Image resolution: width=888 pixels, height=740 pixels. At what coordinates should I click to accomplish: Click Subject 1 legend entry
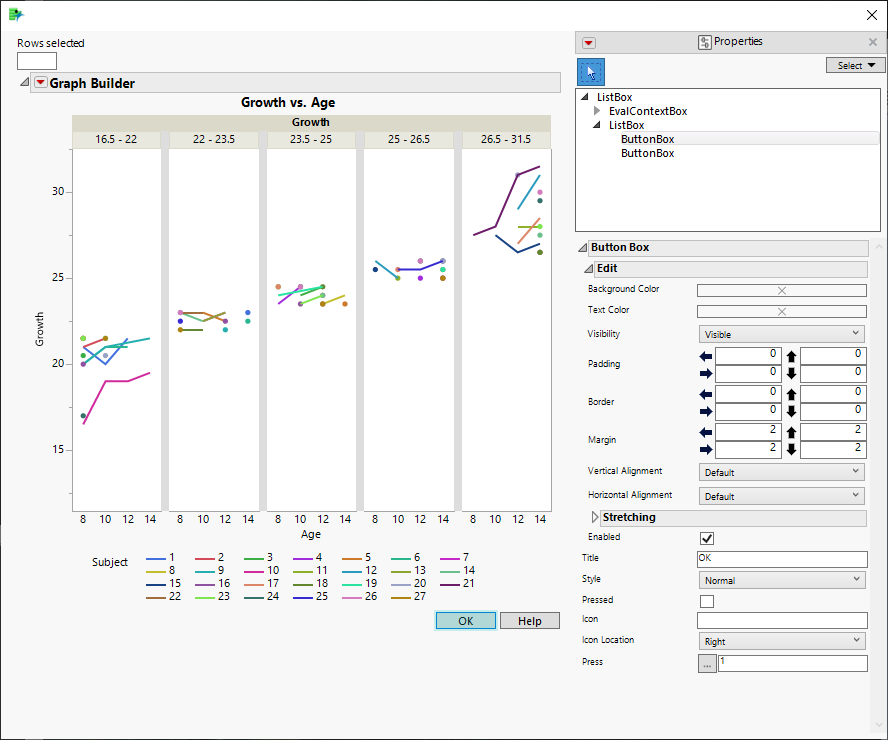[160, 558]
